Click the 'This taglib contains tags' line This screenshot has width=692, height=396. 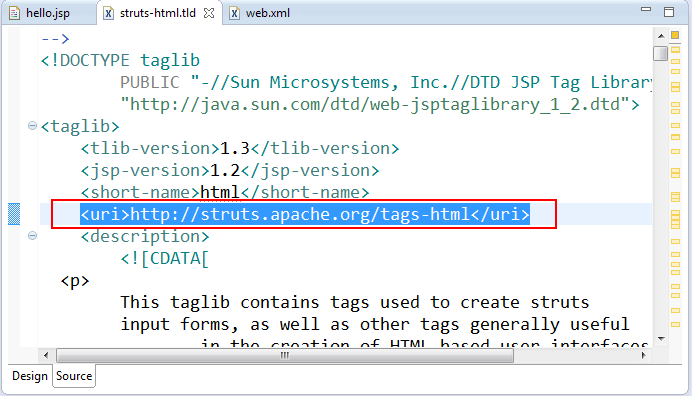pos(355,302)
